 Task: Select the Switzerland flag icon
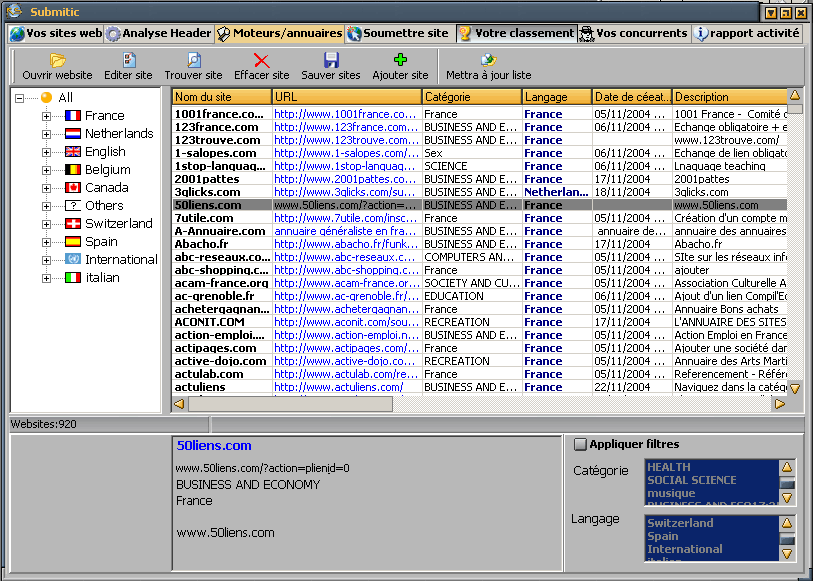[73, 224]
